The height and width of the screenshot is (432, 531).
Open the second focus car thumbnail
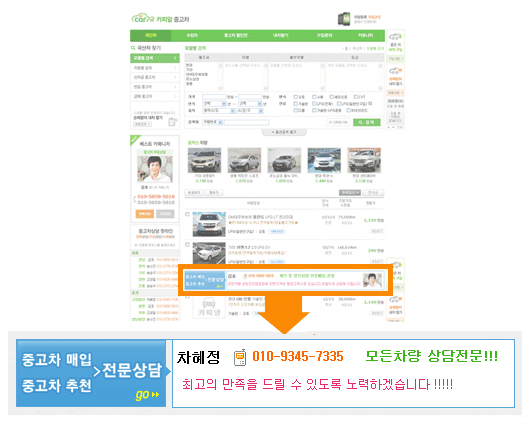point(244,160)
